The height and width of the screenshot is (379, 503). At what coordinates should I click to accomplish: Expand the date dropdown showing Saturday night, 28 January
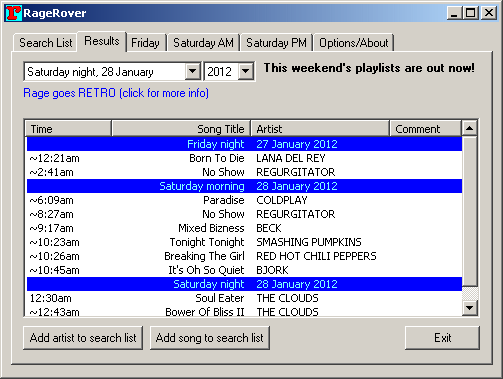[193, 71]
